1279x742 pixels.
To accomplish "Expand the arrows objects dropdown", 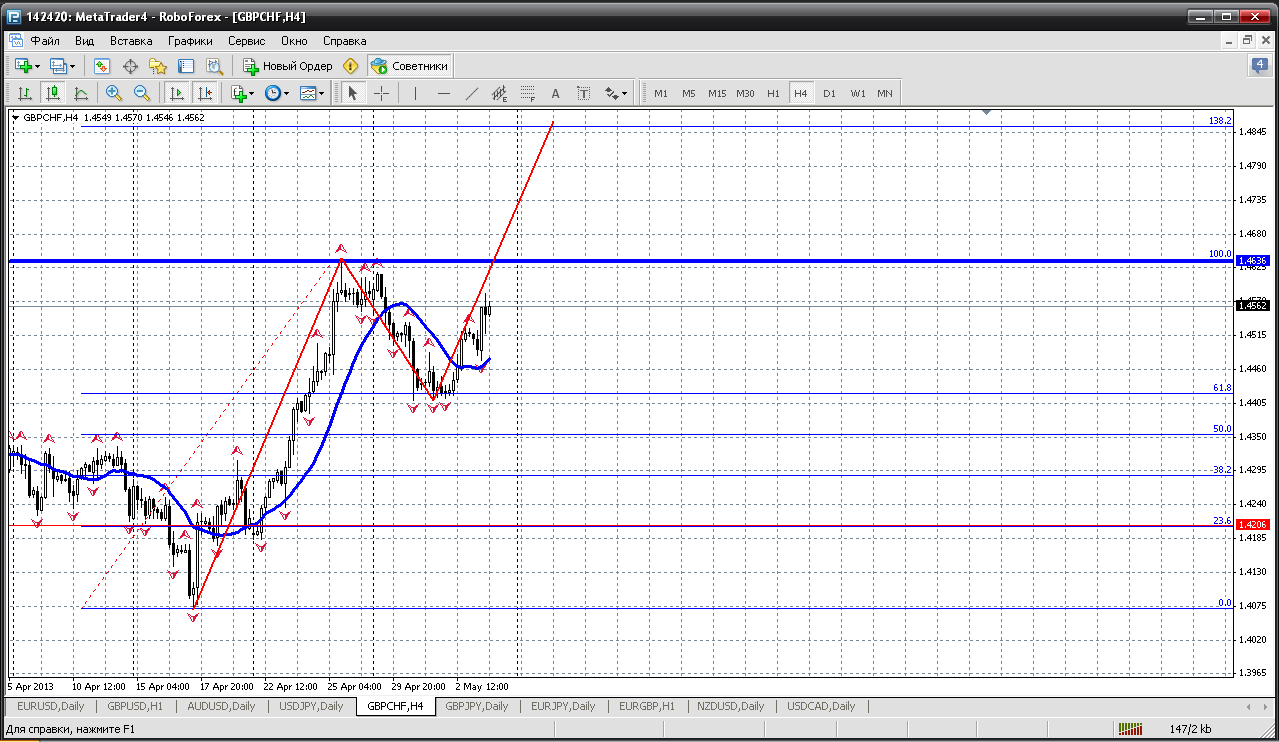I will click(x=625, y=93).
